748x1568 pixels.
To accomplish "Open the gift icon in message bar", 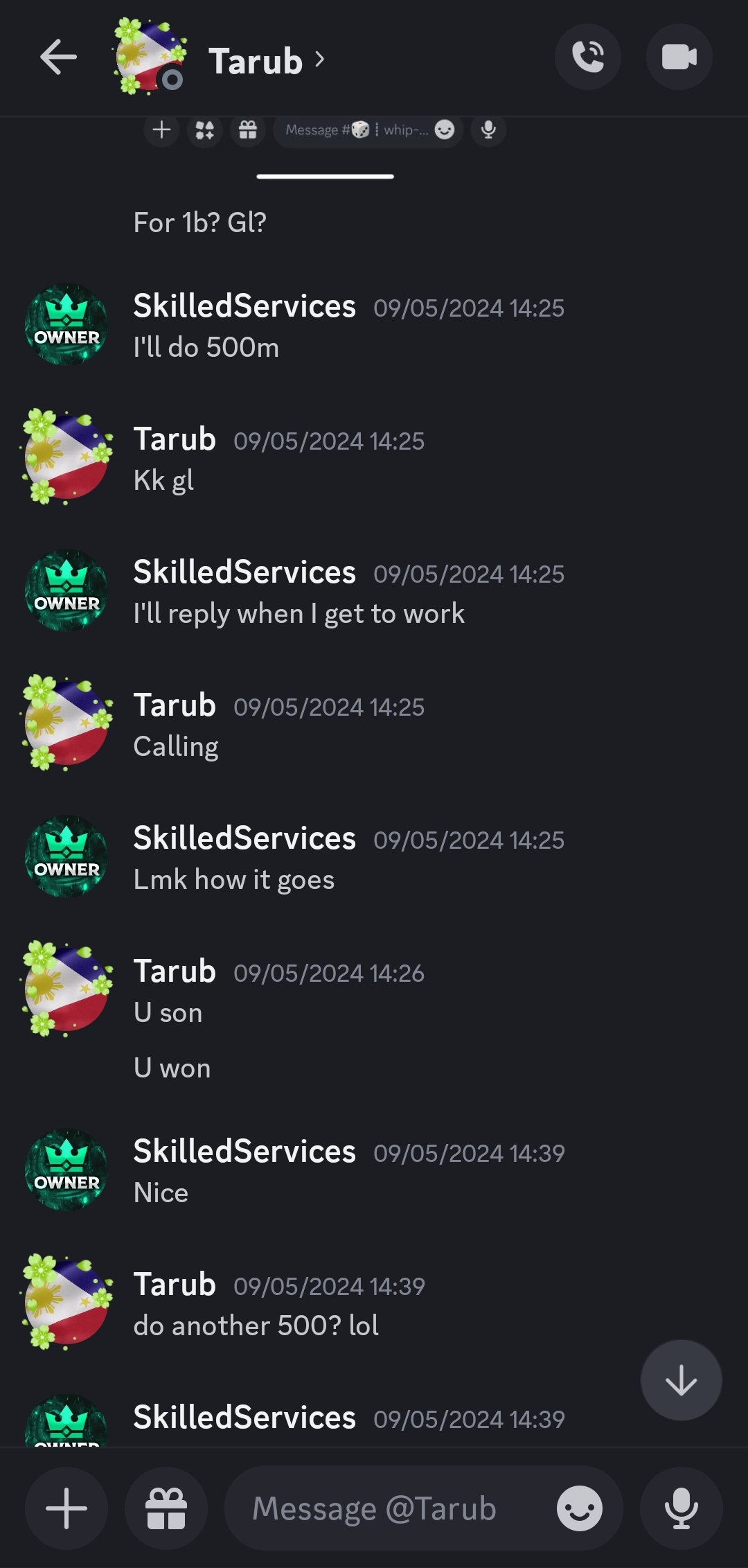I will pos(166,1508).
